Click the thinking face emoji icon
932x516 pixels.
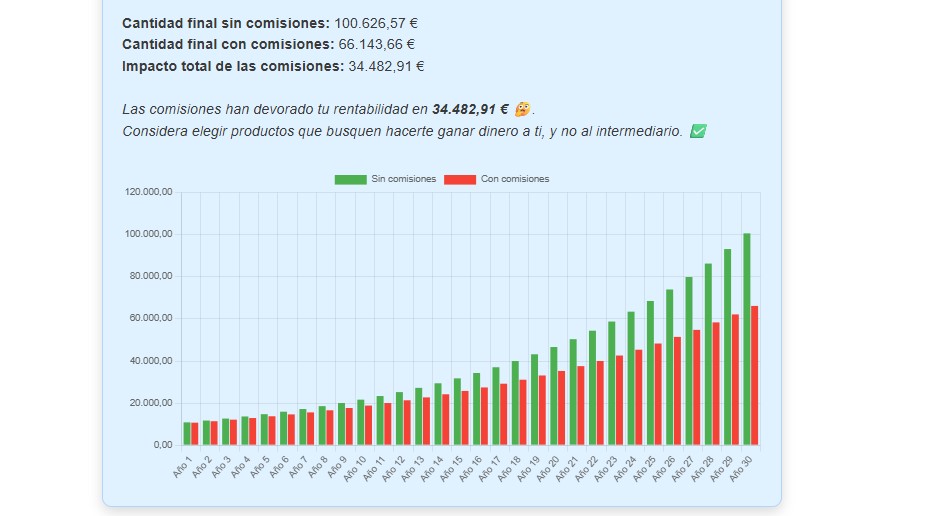(x=522, y=109)
